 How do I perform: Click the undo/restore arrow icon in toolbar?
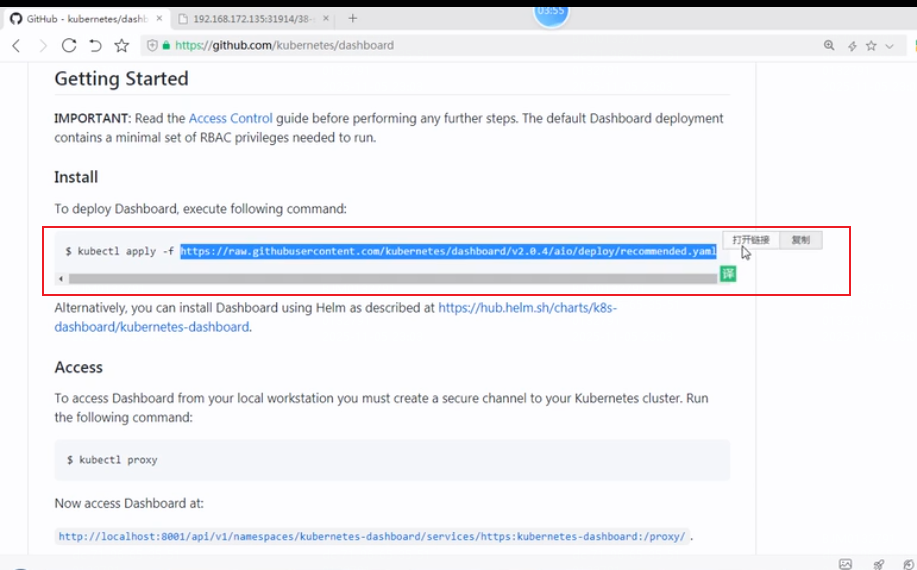coord(95,45)
